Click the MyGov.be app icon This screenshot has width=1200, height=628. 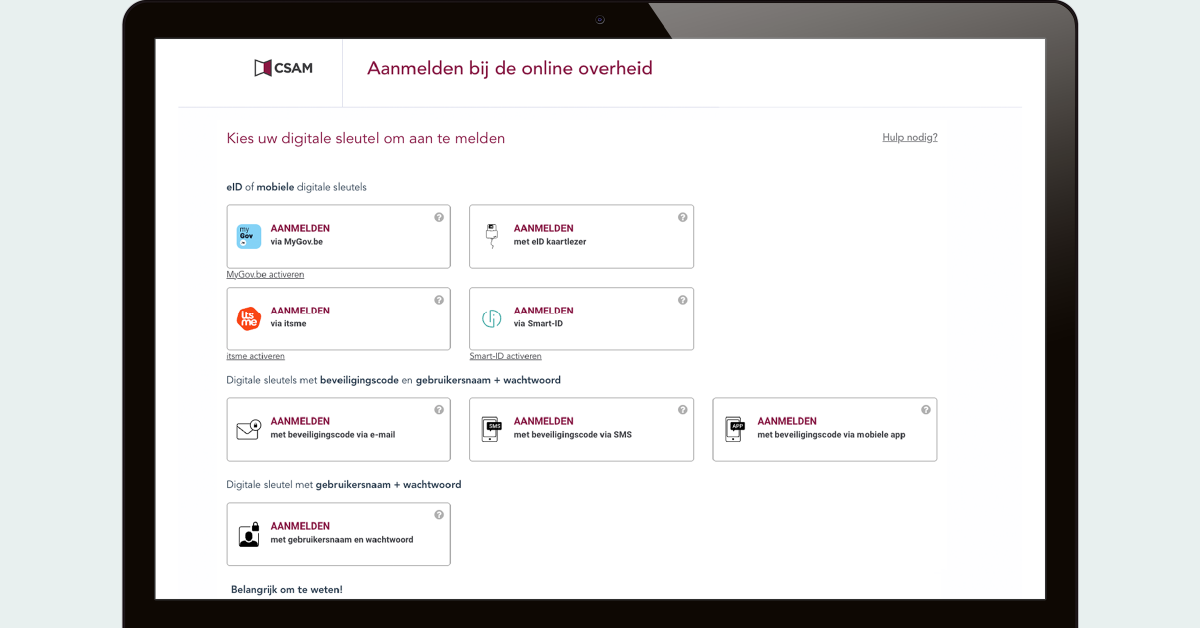(248, 236)
